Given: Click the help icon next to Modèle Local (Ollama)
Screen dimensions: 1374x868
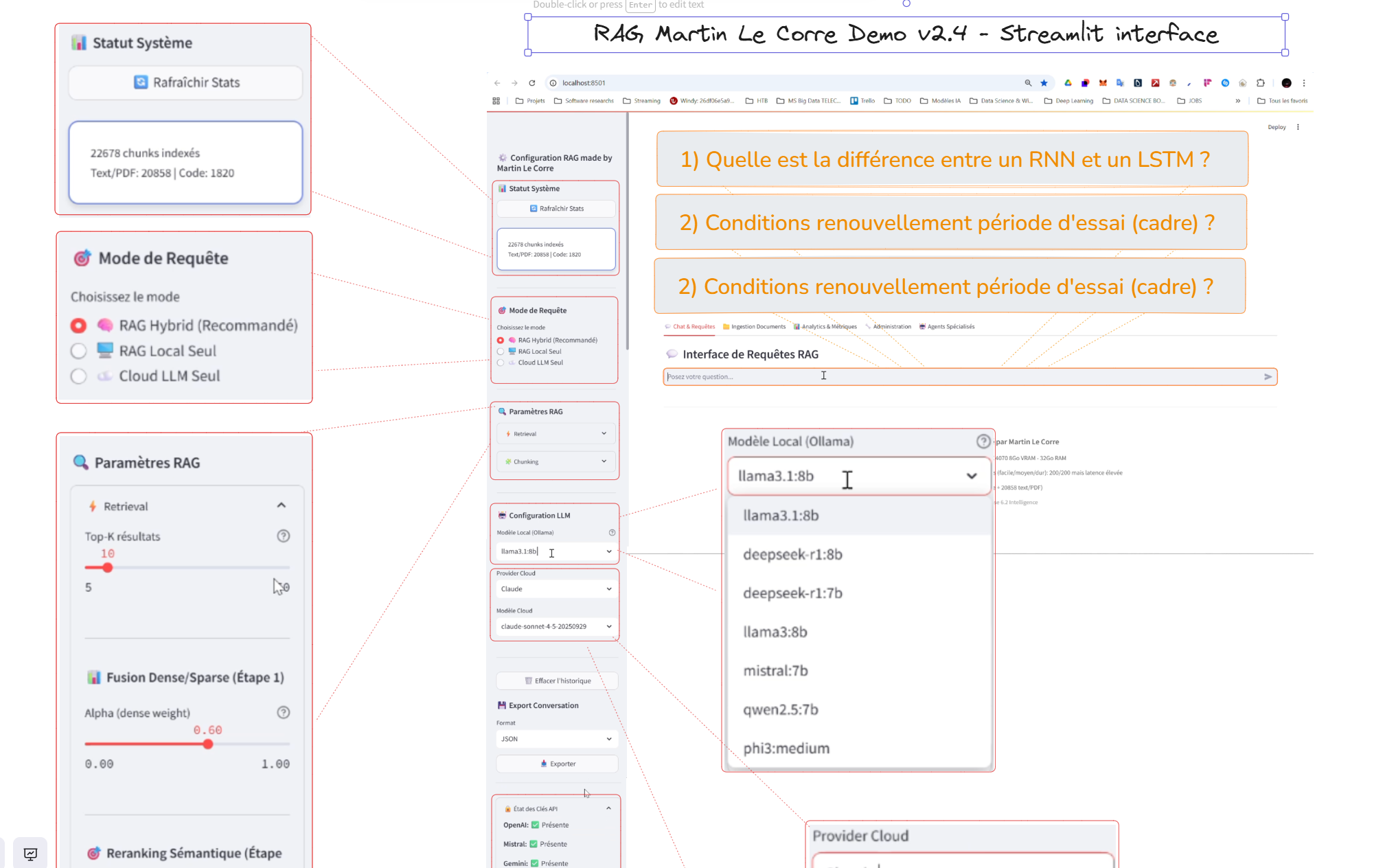Looking at the screenshot, I should coord(983,442).
